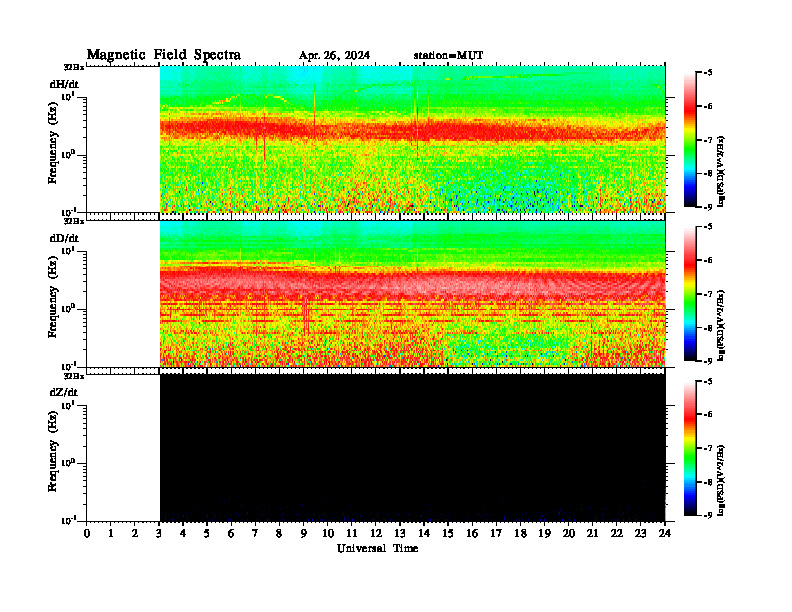Click the color bar beside dD/dt panel
Viewport: 792px width, 612px height.
tap(690, 293)
